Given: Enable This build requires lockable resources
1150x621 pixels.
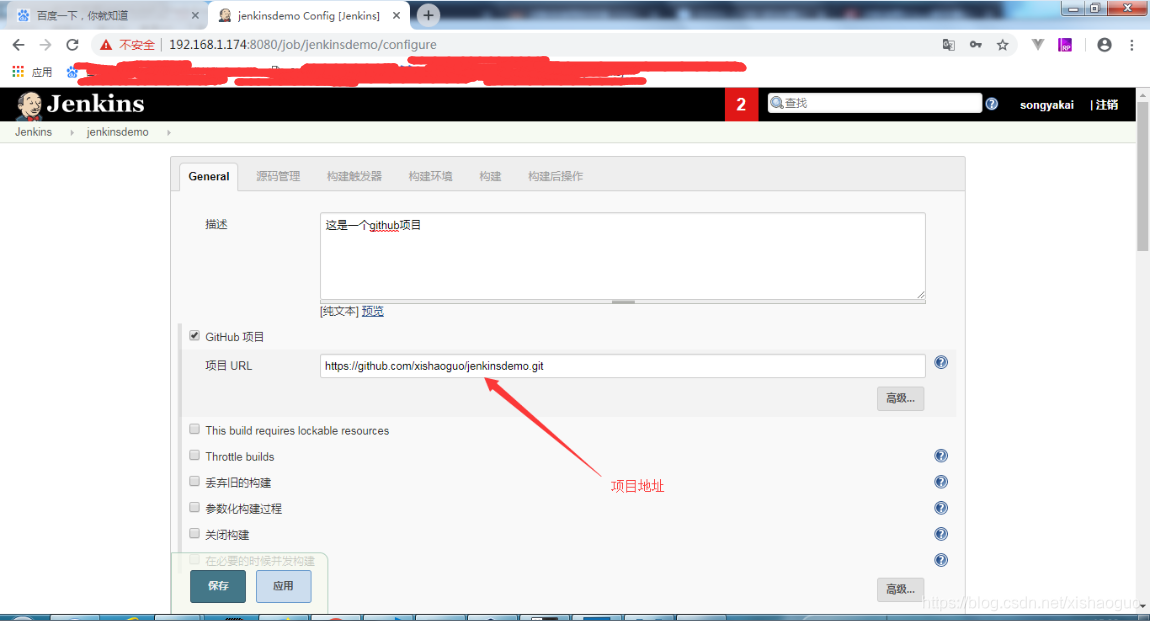Looking at the screenshot, I should [194, 429].
